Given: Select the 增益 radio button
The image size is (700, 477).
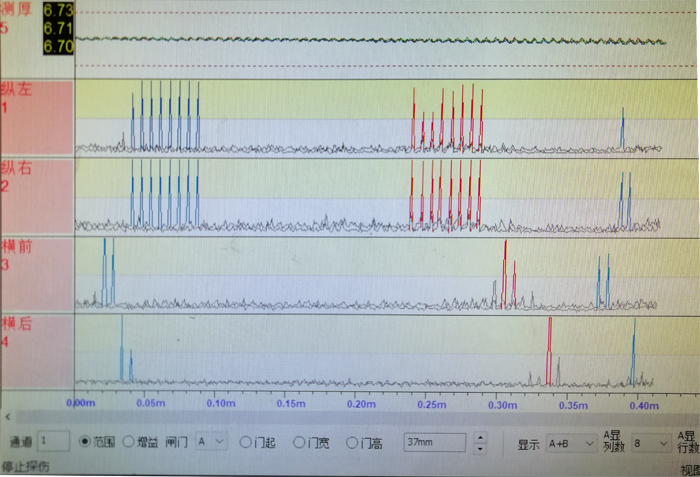Looking at the screenshot, I should [x=128, y=441].
